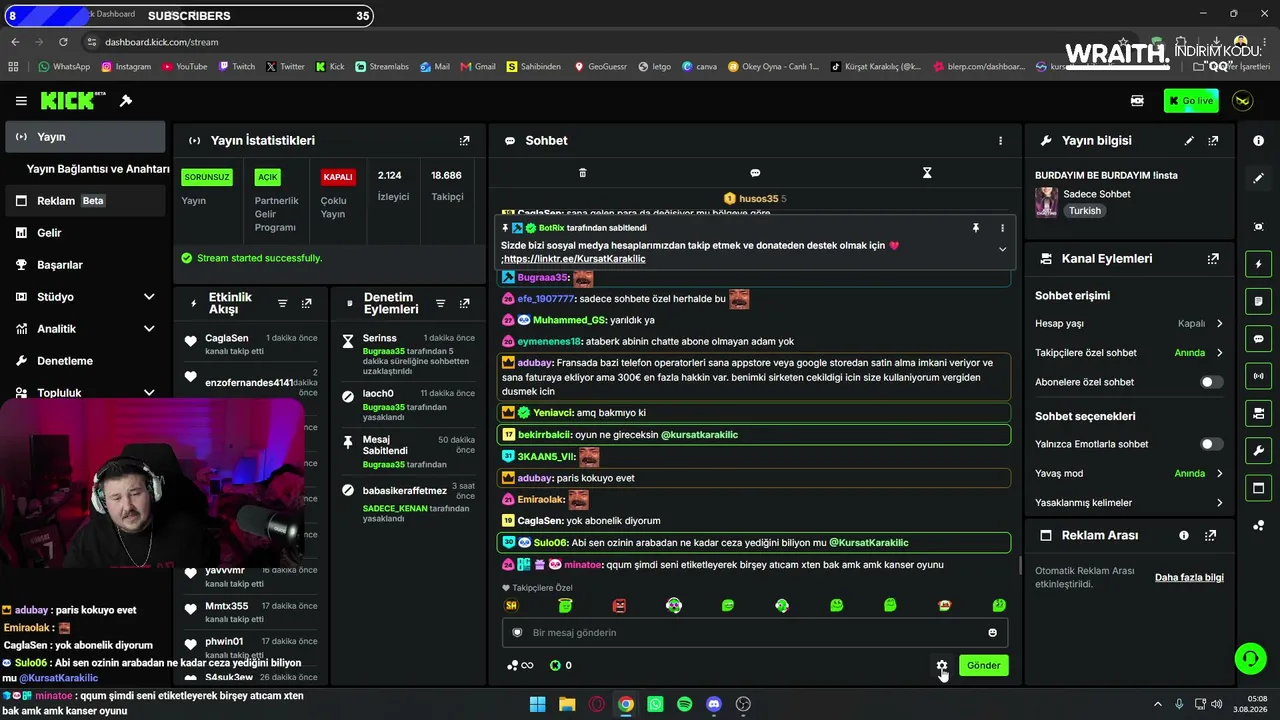The image size is (1280, 720).
Task: Unpin the BotRix pinned message
Action: [976, 228]
